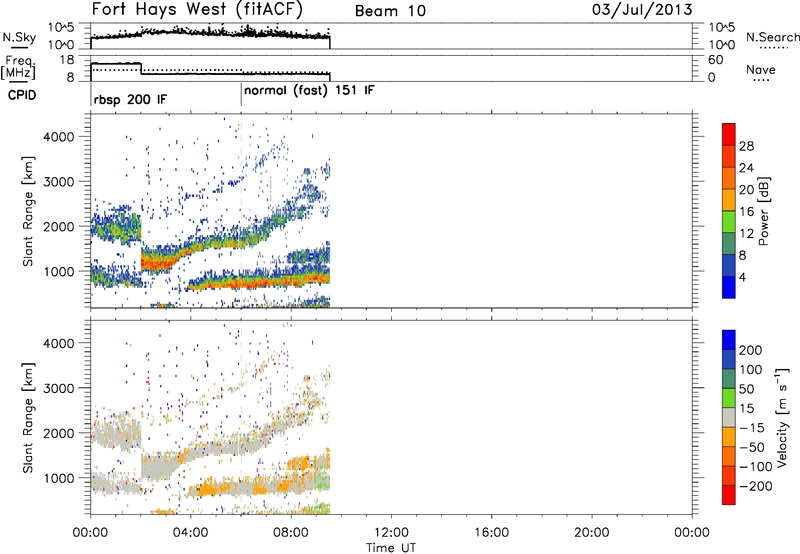Click the left '10^5' noise axis tick

pos(61,28)
